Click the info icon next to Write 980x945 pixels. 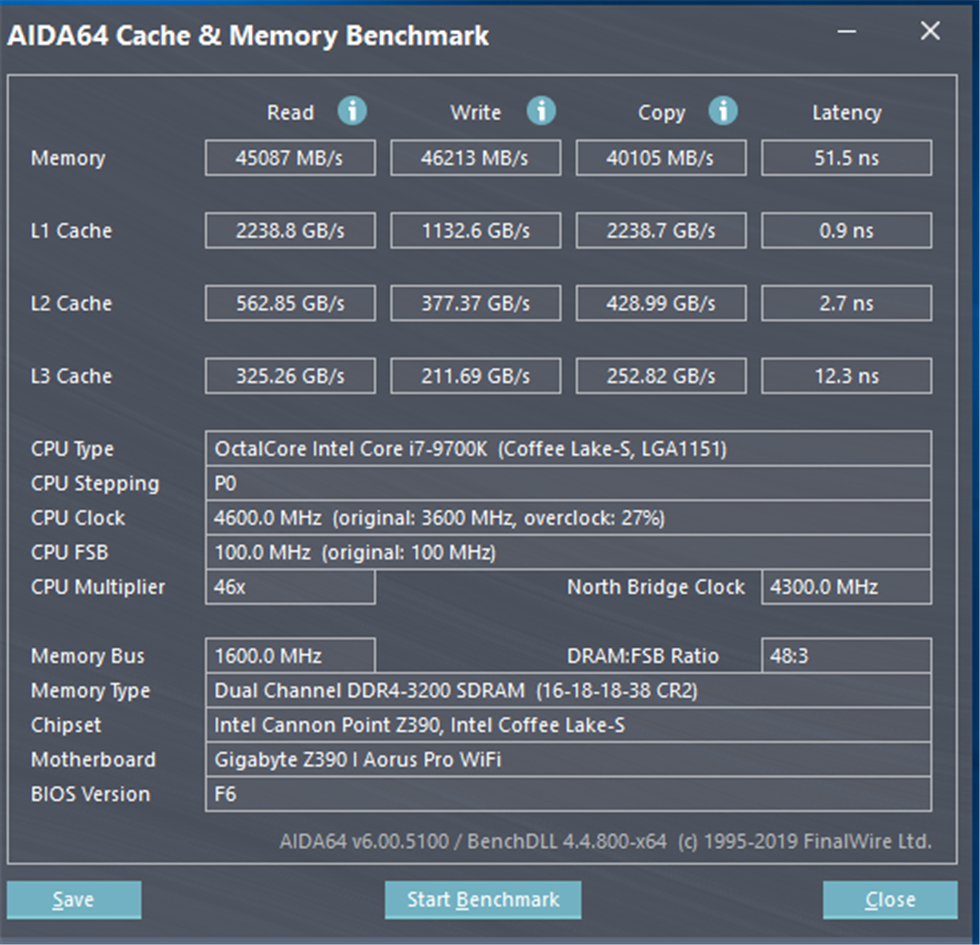click(541, 111)
